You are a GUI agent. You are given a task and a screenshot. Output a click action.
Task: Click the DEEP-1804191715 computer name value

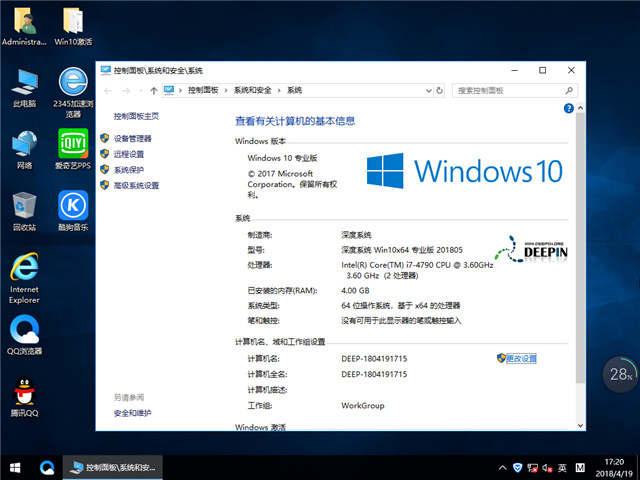pyautogui.click(x=374, y=359)
